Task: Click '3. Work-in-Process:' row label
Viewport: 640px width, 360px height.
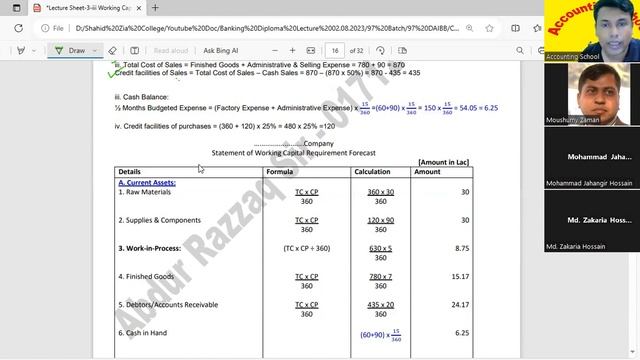Action: click(149, 248)
